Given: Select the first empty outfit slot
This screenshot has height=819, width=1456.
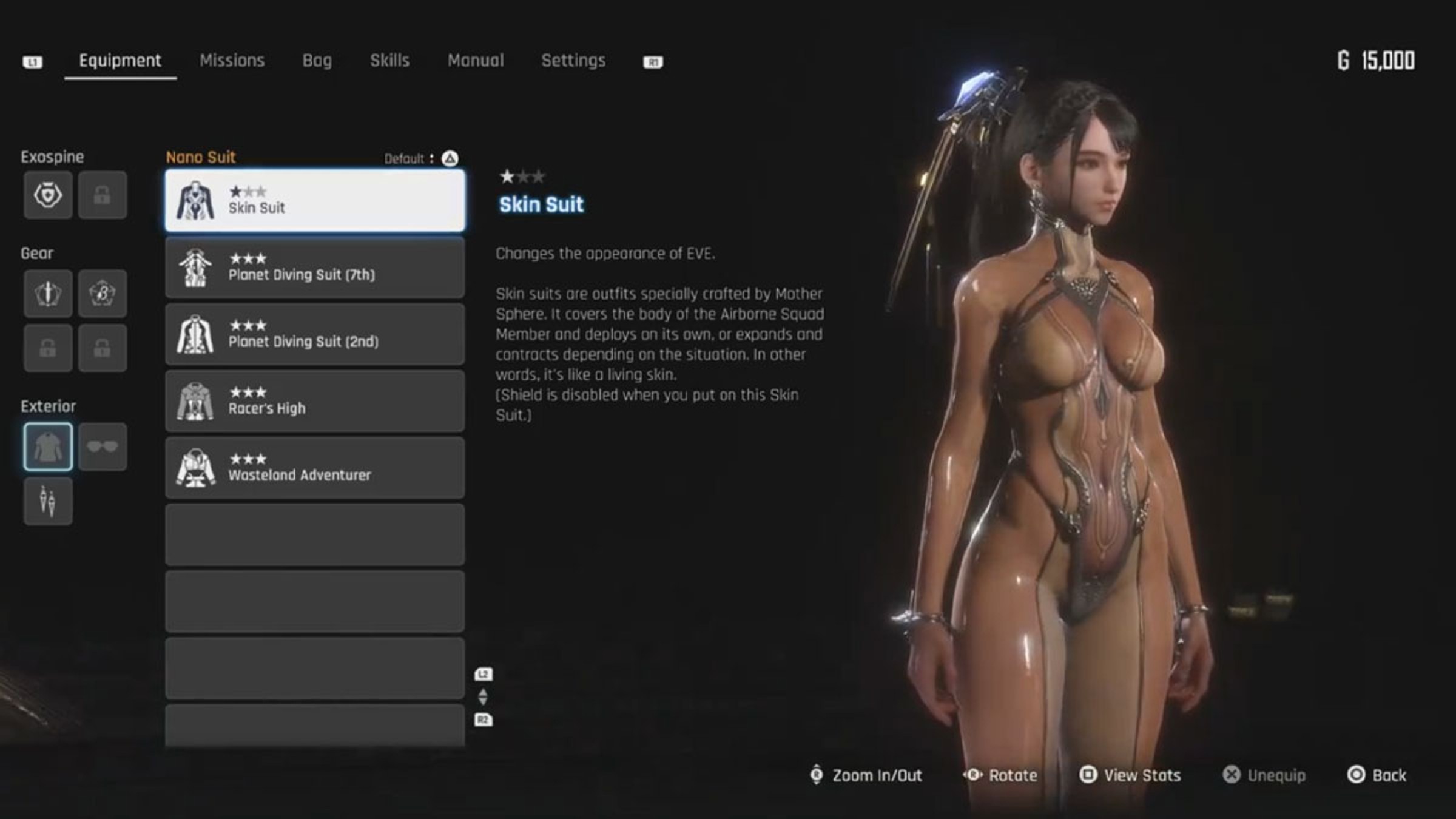Looking at the screenshot, I should (x=315, y=534).
